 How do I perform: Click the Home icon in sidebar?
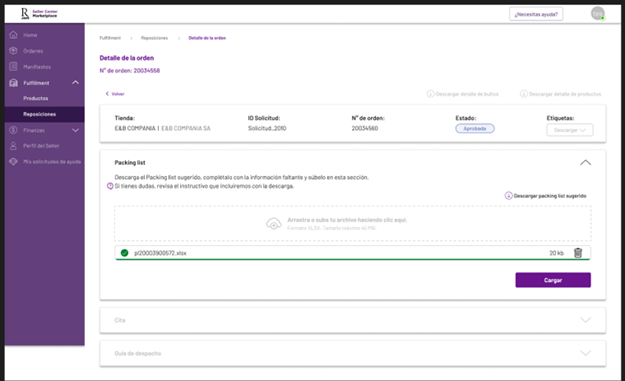click(x=13, y=35)
